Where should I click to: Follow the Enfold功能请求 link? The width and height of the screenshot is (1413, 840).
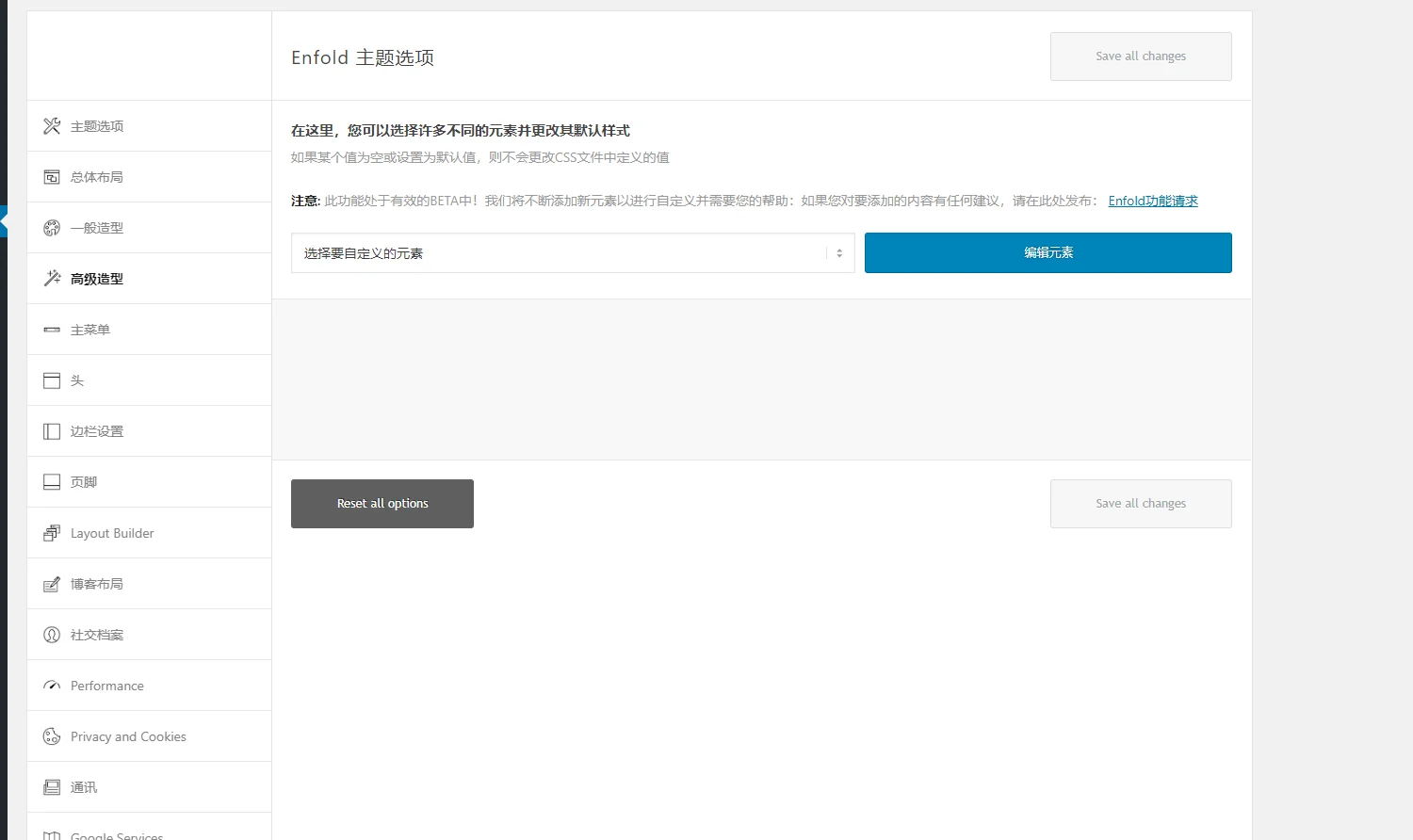pos(1153,201)
